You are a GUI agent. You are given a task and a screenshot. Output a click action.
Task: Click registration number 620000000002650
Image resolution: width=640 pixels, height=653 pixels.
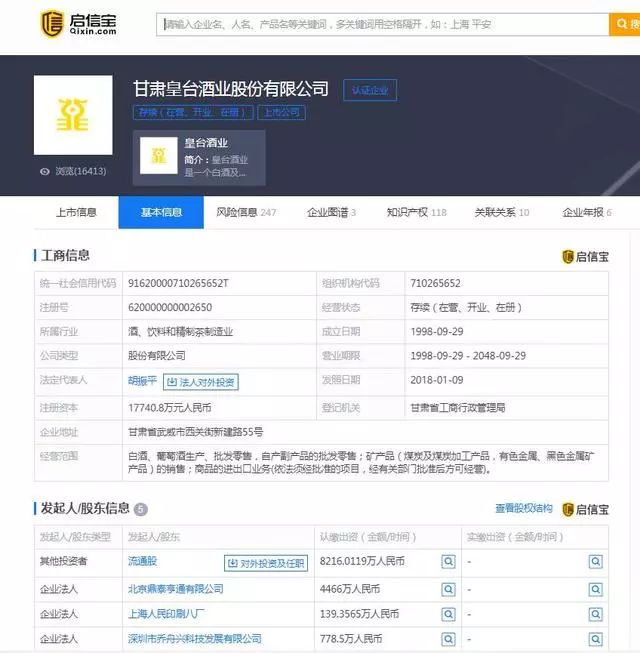[170, 308]
